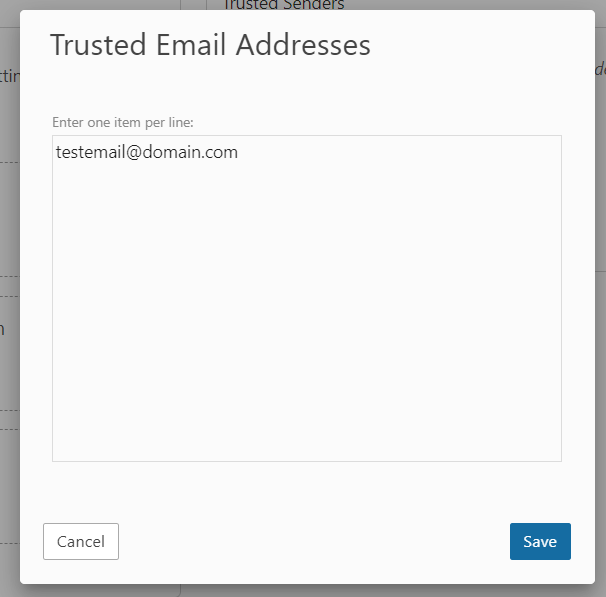Click the testemail@domain.com entry
The width and height of the screenshot is (606, 597).
[147, 153]
